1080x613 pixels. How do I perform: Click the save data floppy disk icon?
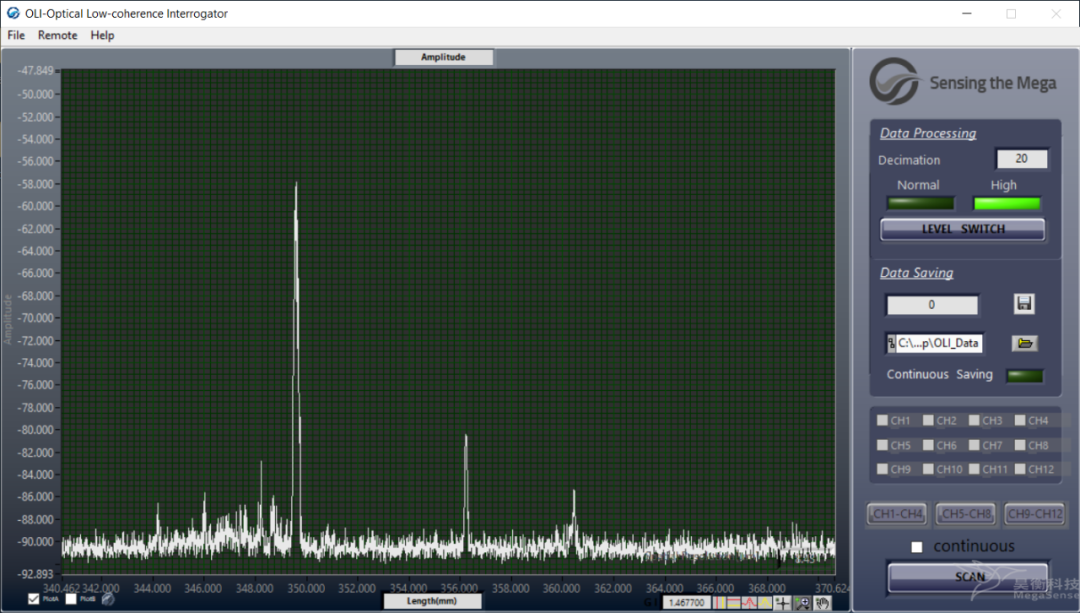click(1023, 303)
